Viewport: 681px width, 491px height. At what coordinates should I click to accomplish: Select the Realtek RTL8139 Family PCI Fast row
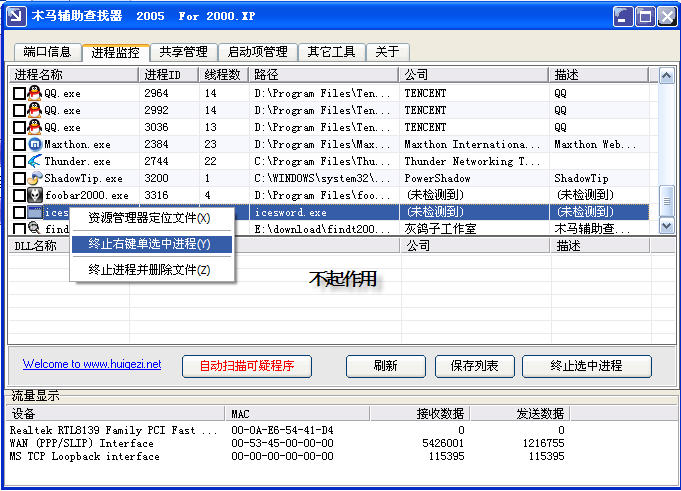[287, 430]
